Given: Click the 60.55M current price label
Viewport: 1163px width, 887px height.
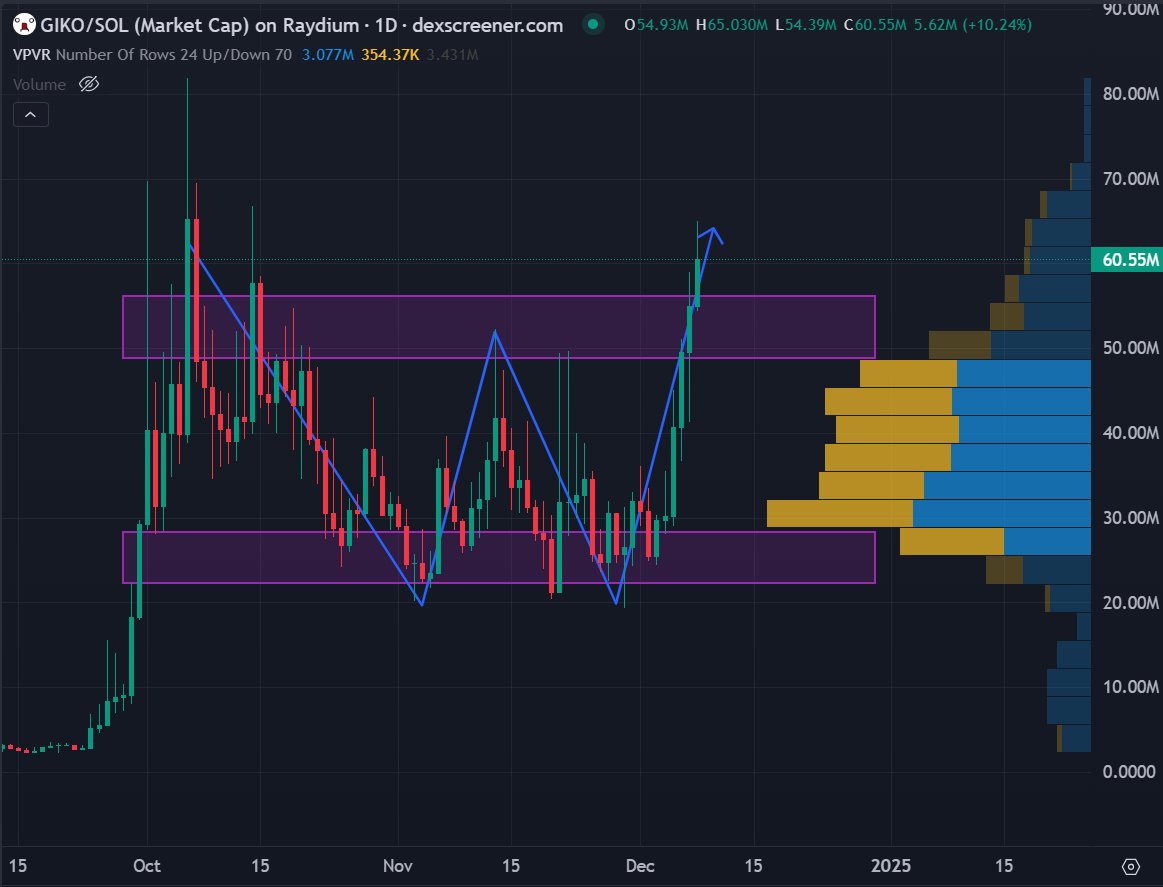Looking at the screenshot, I should pos(1128,260).
